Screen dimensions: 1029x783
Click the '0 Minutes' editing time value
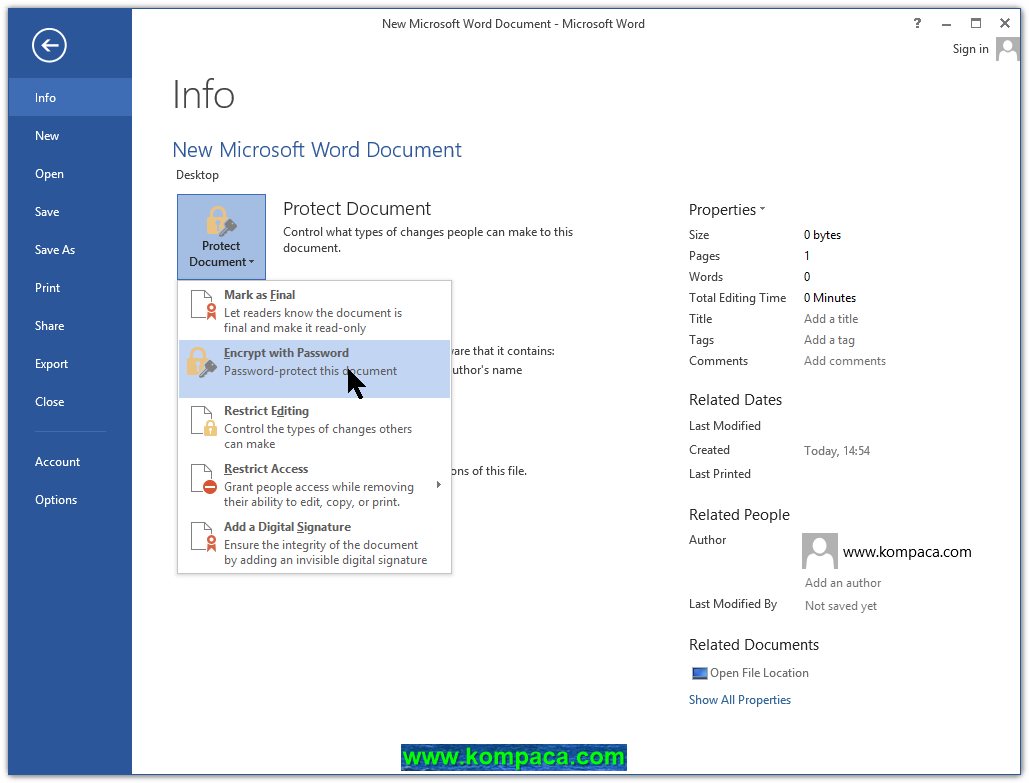point(830,298)
